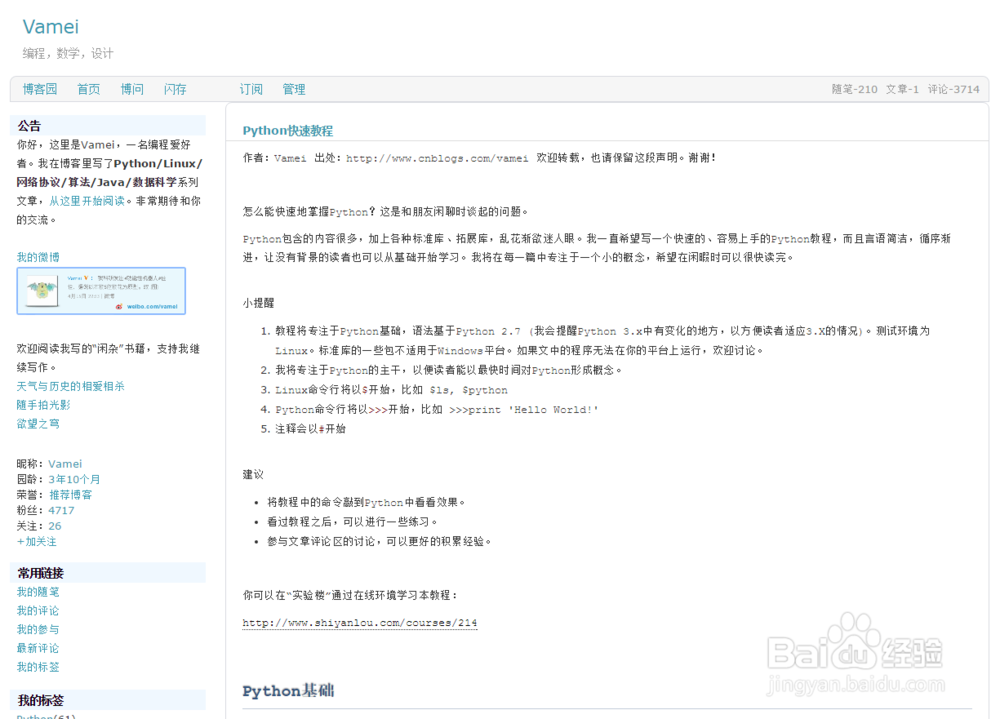Open 我的随笔 under 常用链接

point(38,592)
